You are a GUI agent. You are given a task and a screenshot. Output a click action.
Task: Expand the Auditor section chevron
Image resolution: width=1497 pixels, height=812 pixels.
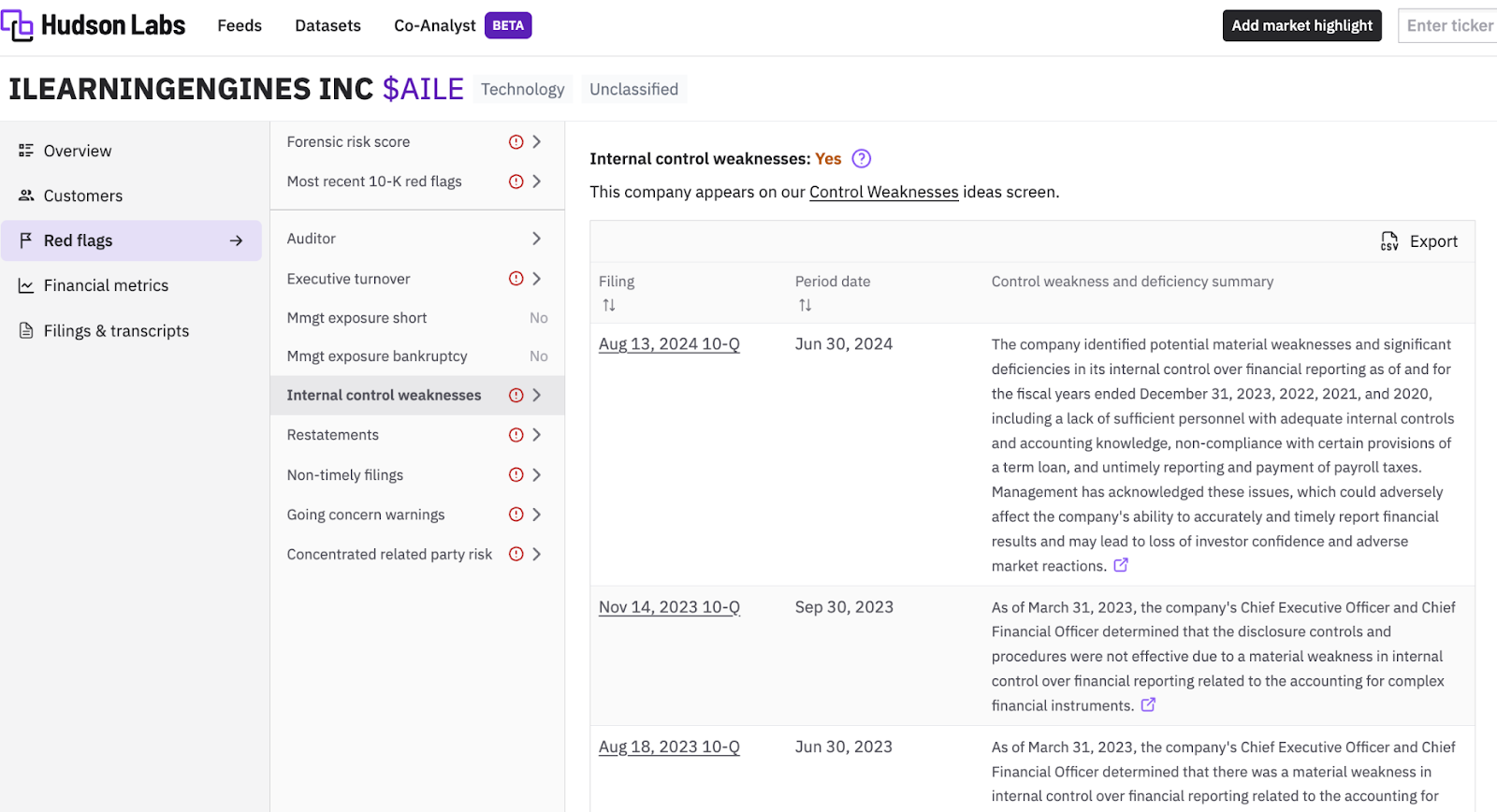pyautogui.click(x=536, y=239)
